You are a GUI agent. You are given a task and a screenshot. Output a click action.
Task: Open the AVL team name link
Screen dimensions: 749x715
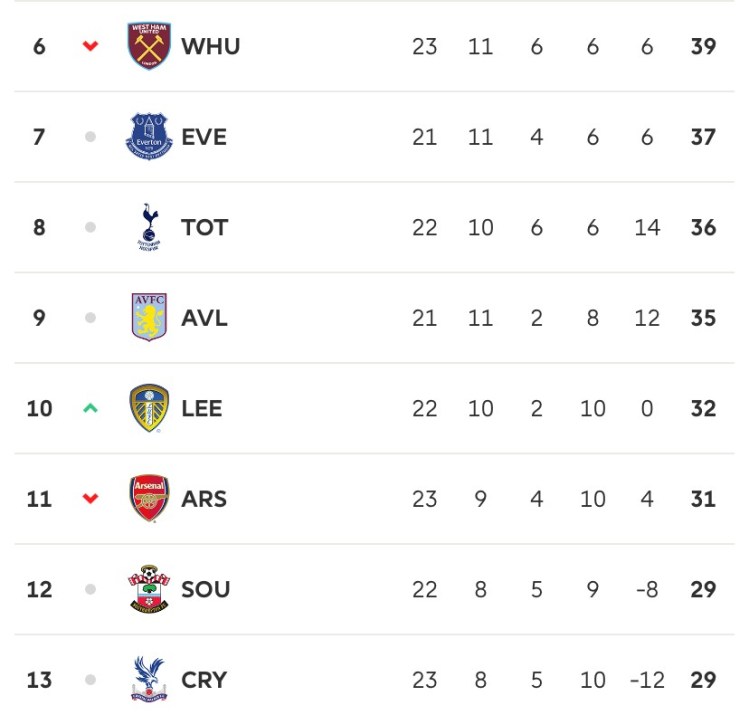(204, 318)
